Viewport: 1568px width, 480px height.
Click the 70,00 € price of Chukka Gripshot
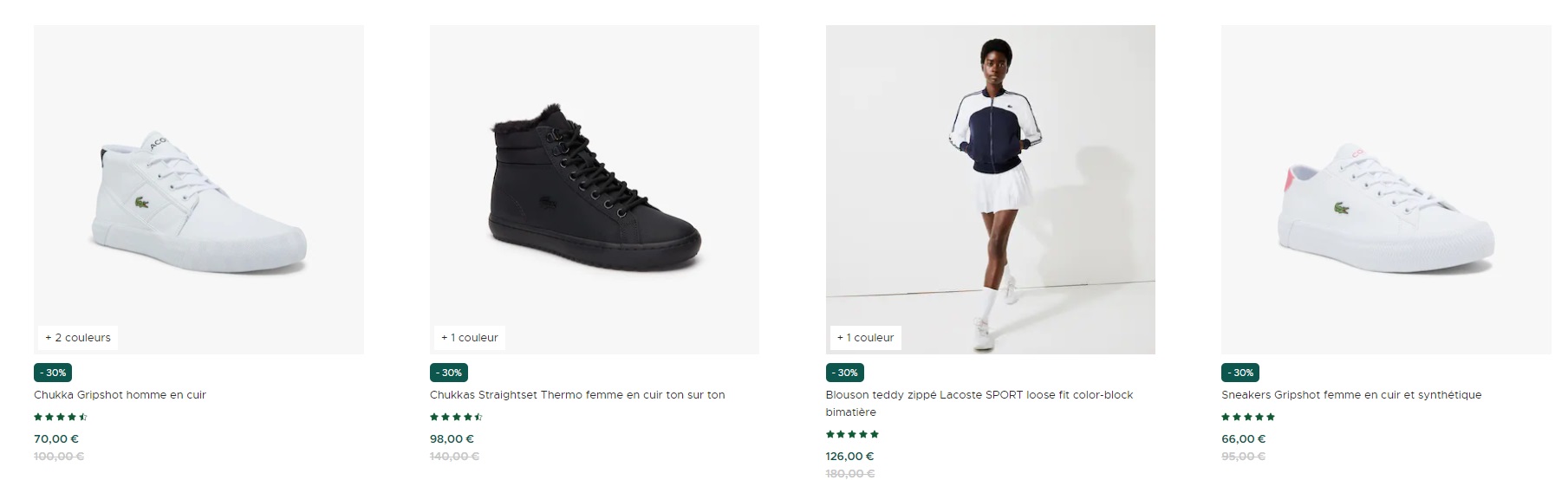[x=56, y=439]
